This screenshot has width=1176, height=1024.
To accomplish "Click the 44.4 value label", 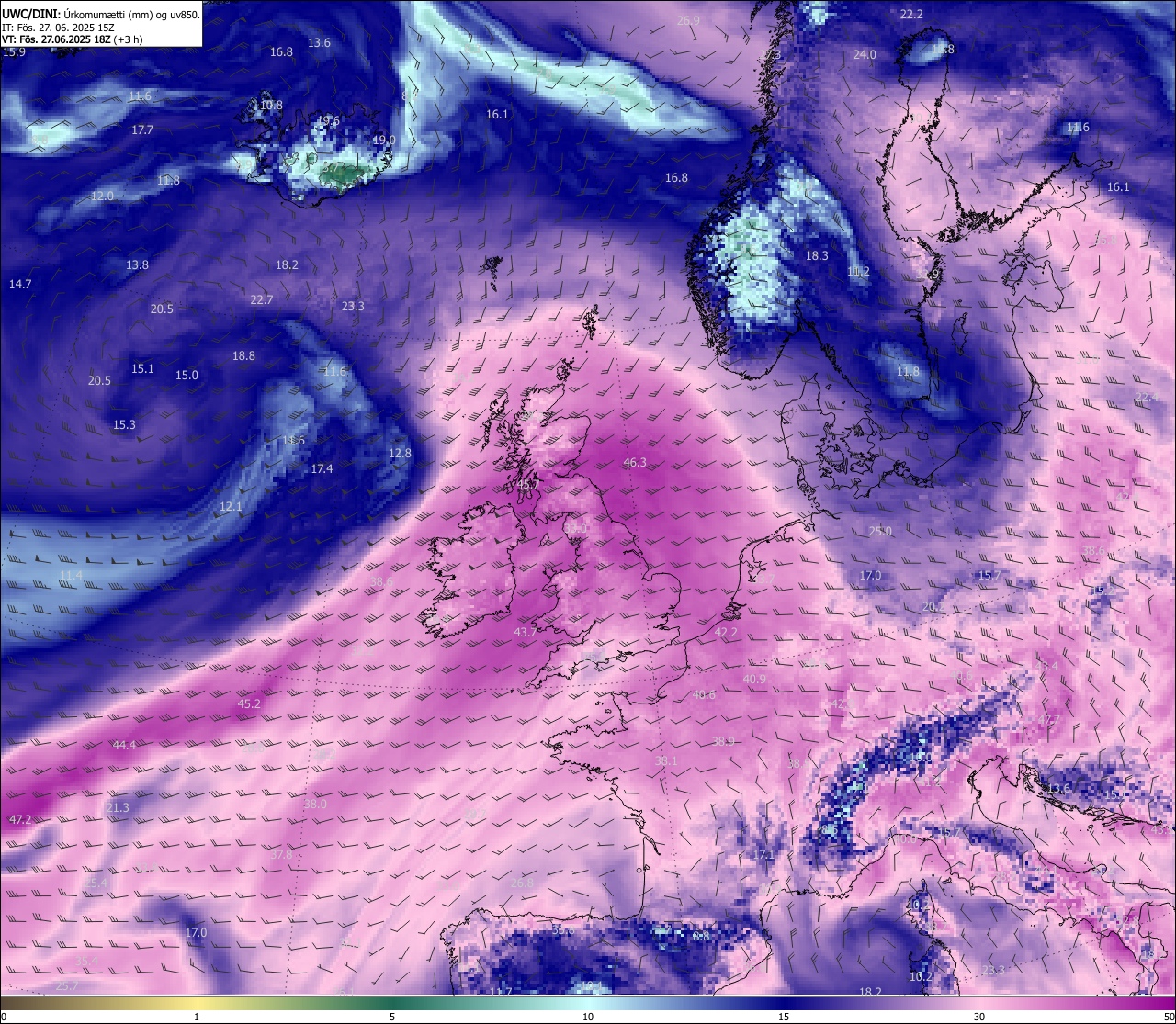I will click(124, 745).
